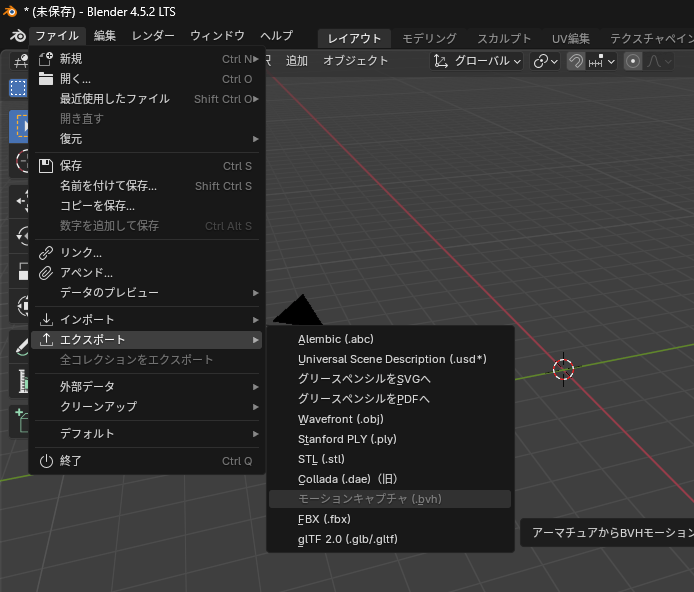Open the snapping options dropdown
This screenshot has width=694, height=592.
(602, 61)
